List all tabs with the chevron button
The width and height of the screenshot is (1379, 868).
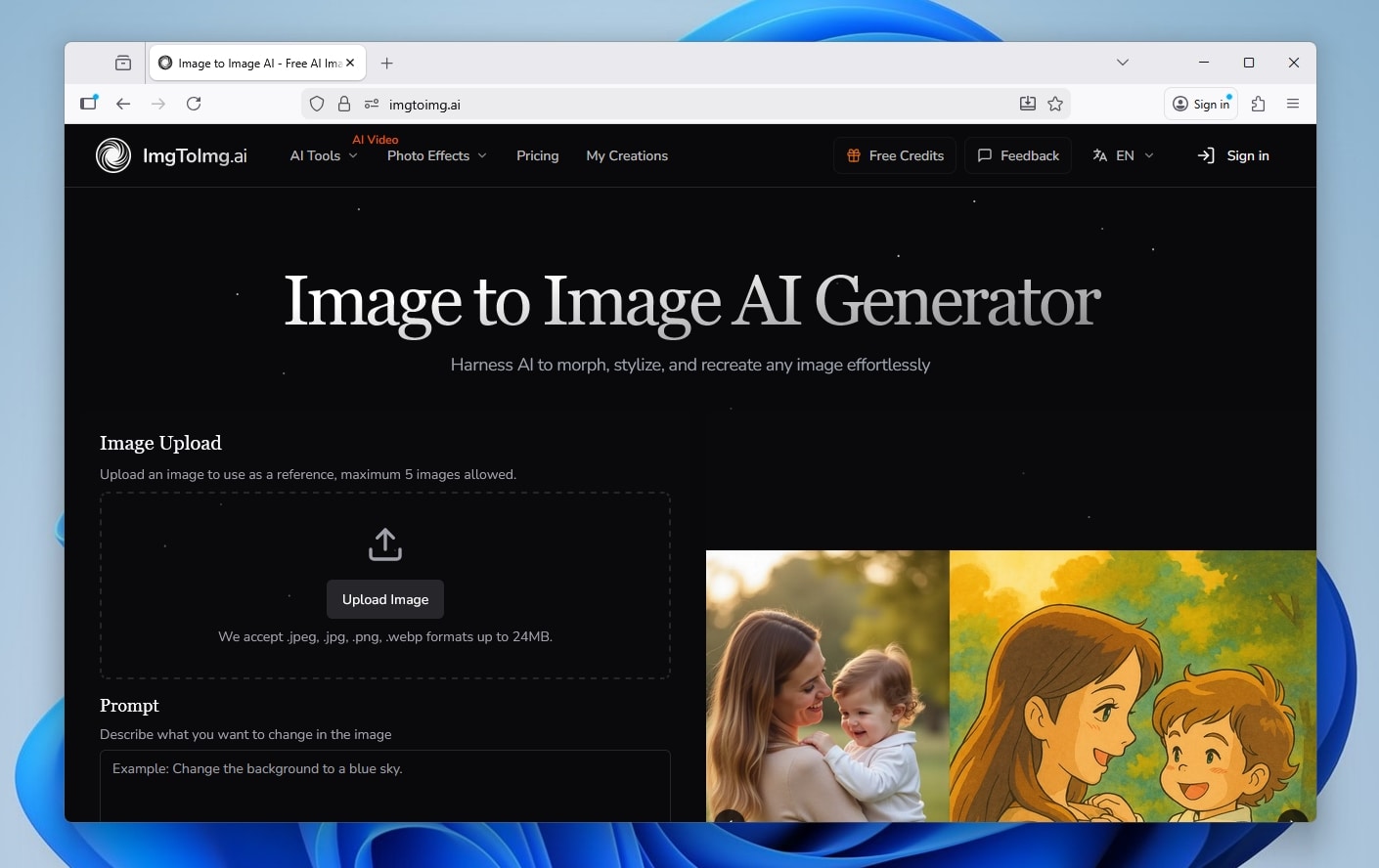tap(1123, 63)
